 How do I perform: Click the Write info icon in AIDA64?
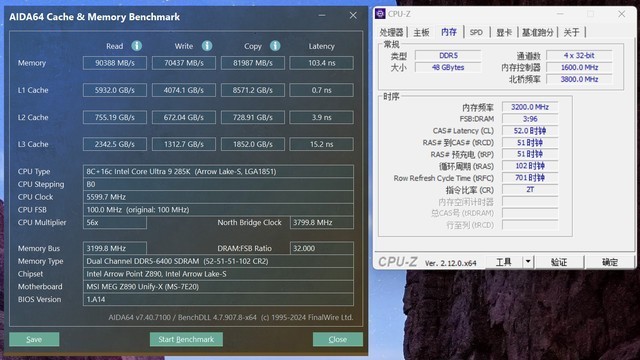tap(207, 46)
